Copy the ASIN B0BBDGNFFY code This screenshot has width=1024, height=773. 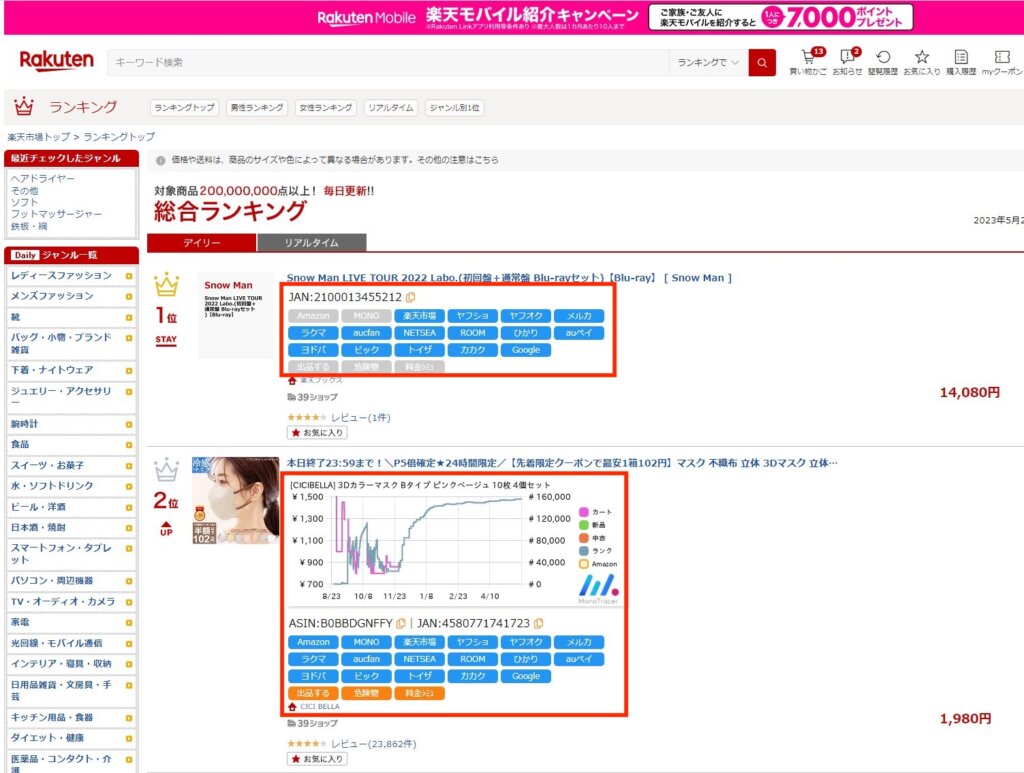[x=400, y=623]
